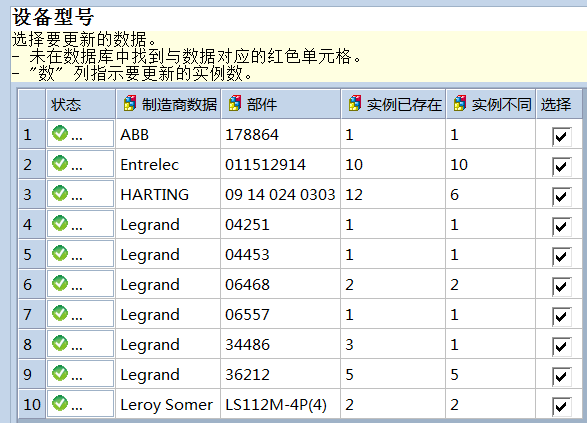
Task: Deselect the Legrand 36212 row checkbox
Action: pyautogui.click(x=562, y=376)
